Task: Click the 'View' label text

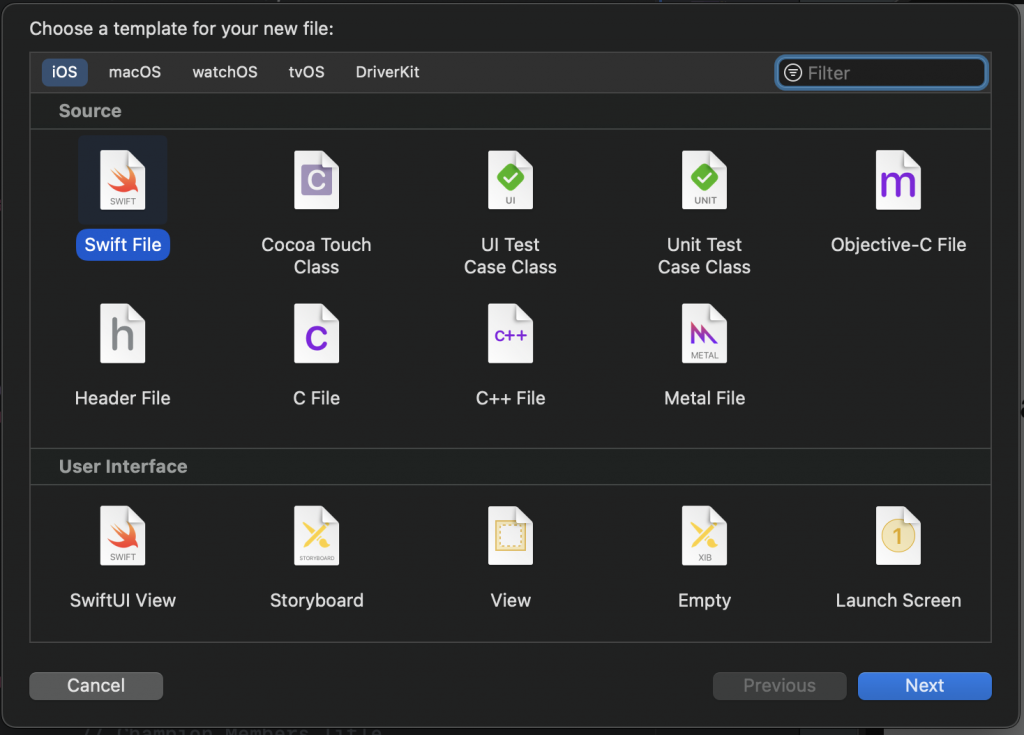Action: tap(511, 600)
